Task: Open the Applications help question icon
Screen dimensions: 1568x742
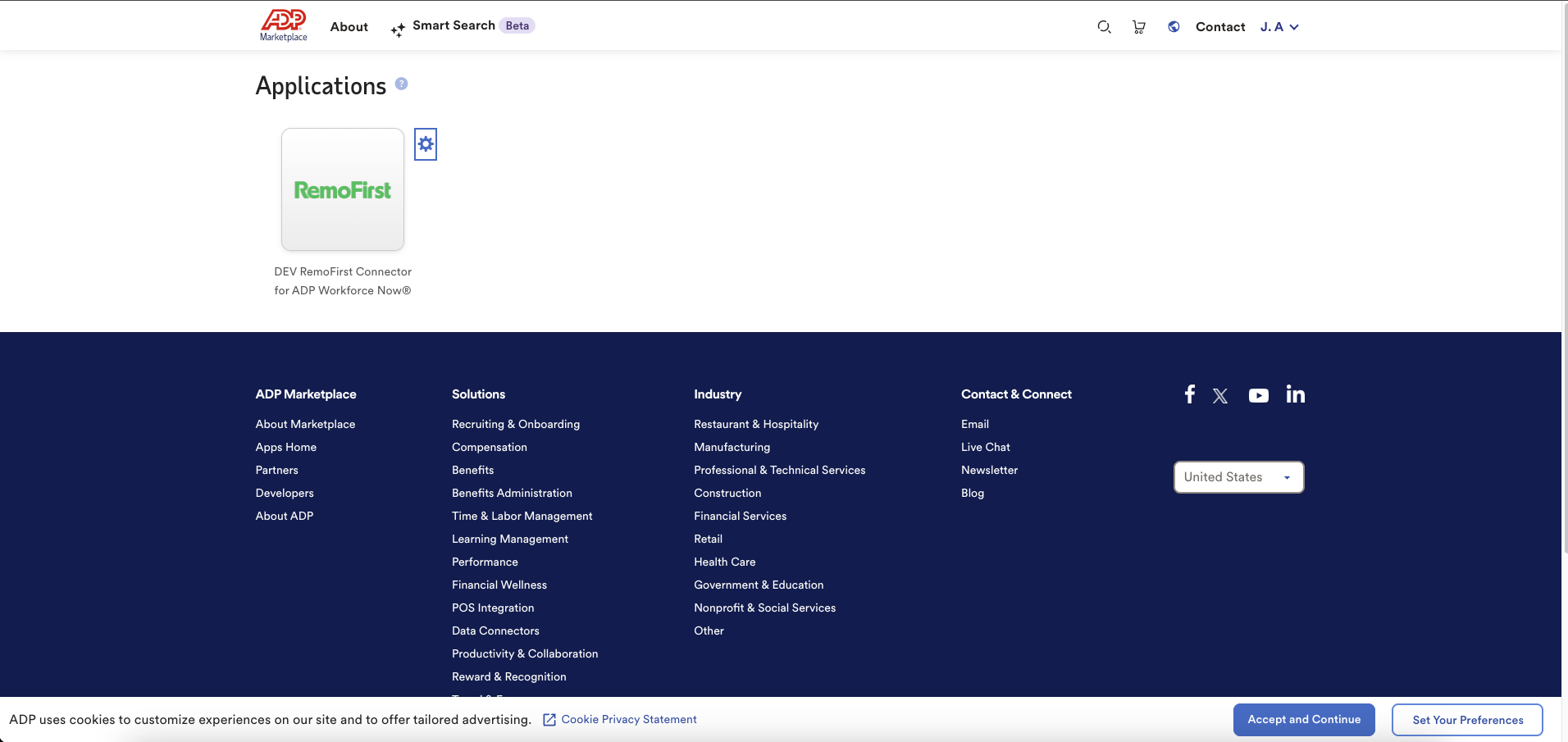Action: point(401,84)
